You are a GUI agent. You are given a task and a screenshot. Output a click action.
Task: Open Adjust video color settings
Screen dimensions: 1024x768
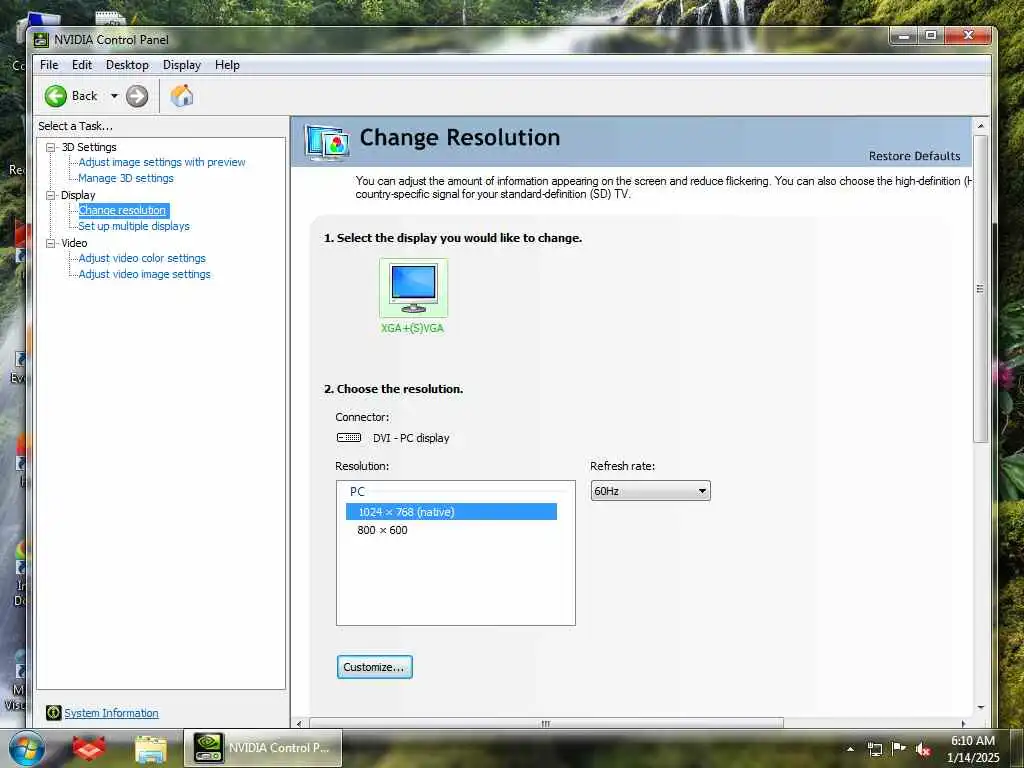[x=142, y=258]
